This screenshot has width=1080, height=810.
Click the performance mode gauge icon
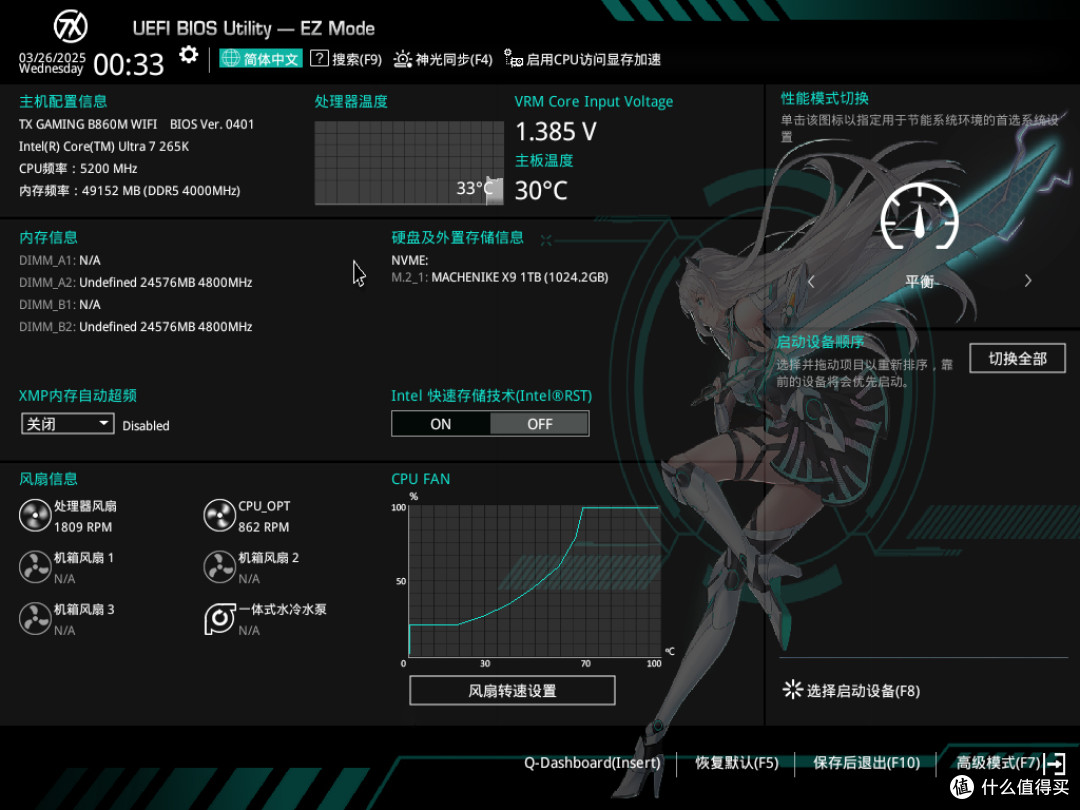[x=920, y=218]
